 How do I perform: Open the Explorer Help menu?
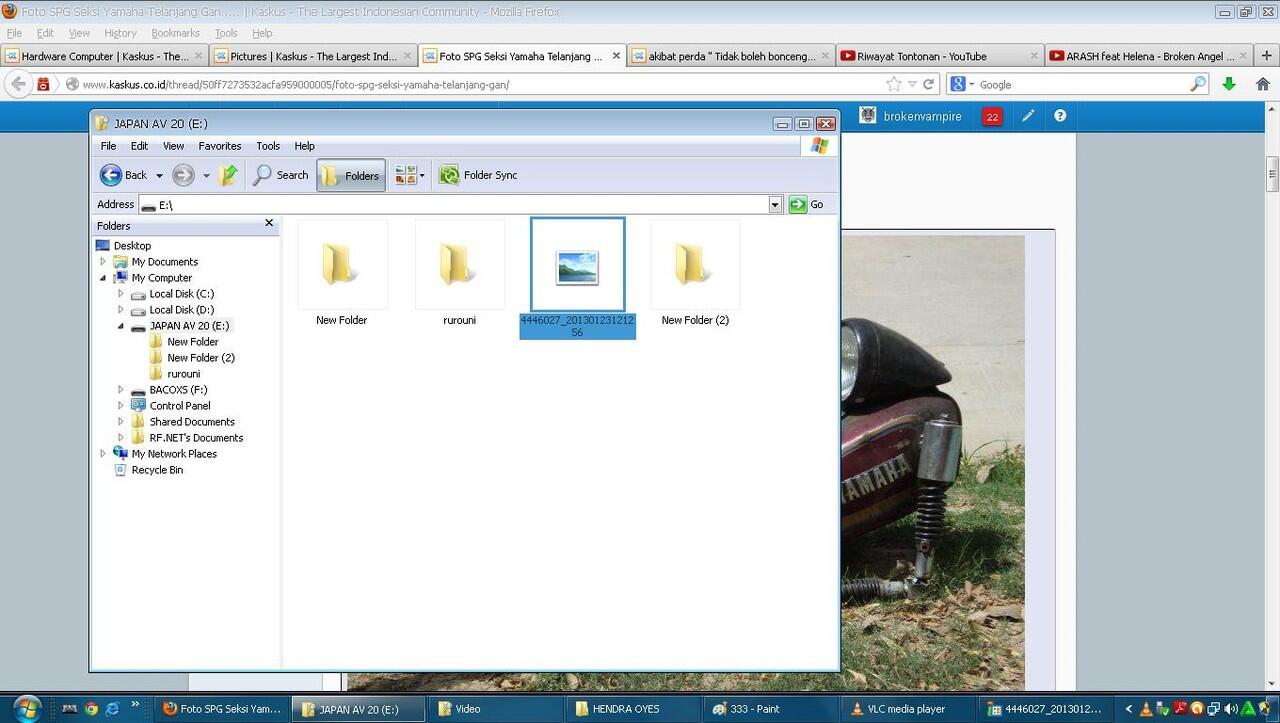[x=305, y=146]
